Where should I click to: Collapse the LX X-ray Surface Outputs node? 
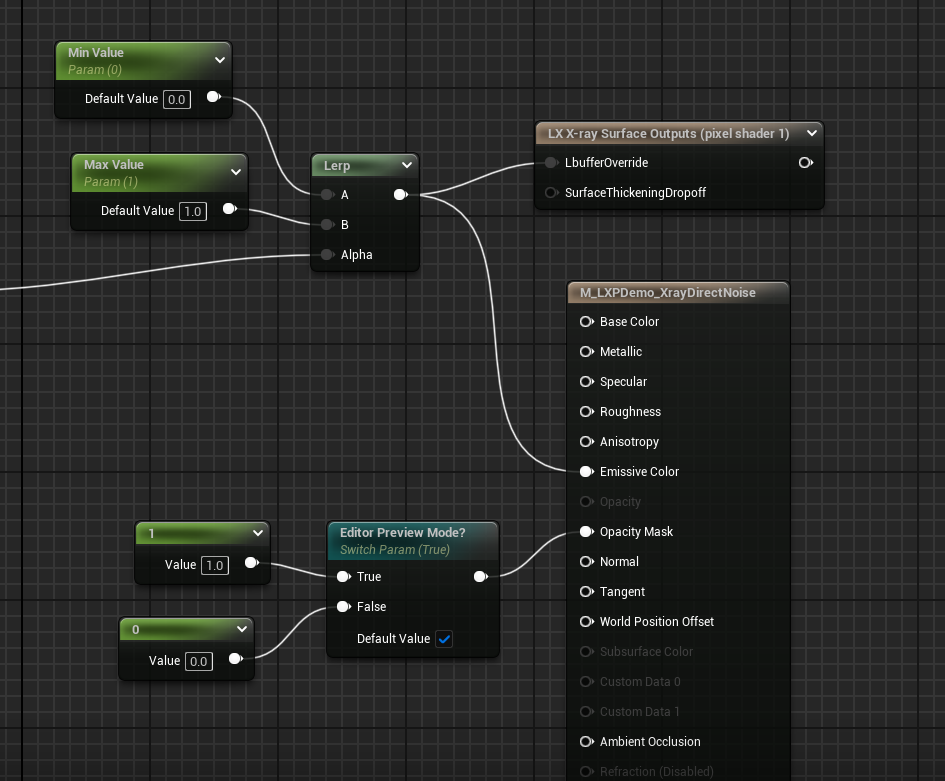pyautogui.click(x=811, y=133)
